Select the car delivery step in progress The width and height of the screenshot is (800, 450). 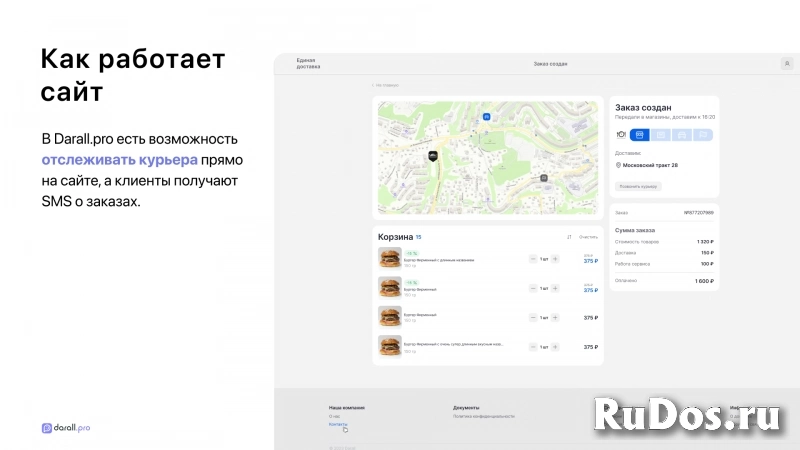coord(682,135)
